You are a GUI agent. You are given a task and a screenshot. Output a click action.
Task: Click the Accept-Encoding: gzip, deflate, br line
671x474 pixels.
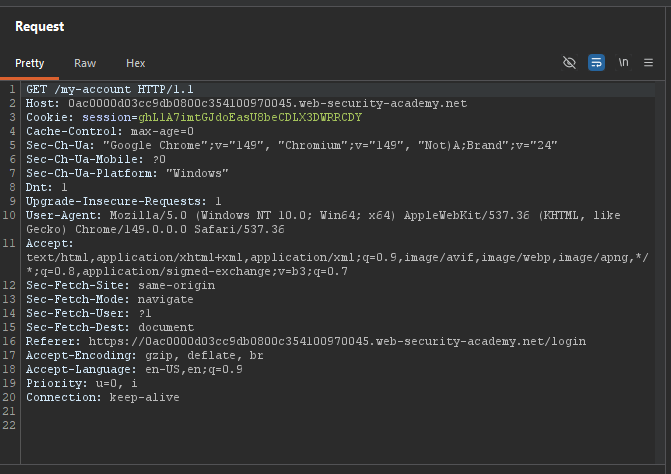[x=145, y=356]
